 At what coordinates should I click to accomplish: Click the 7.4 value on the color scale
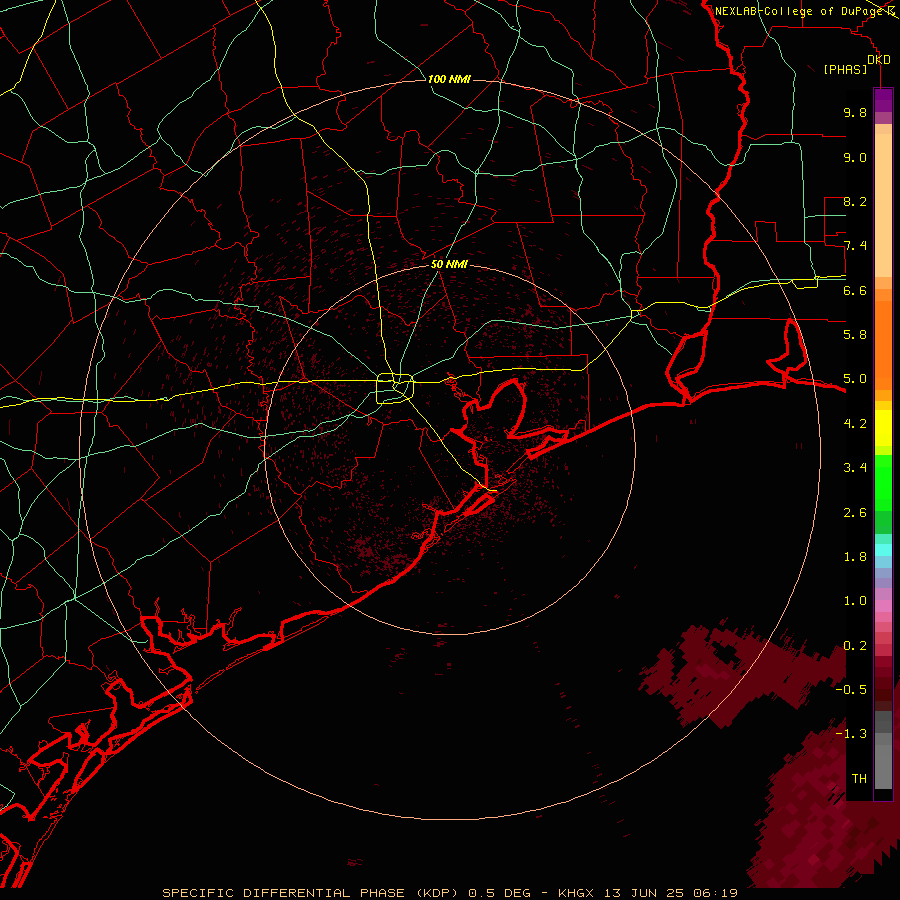click(855, 246)
